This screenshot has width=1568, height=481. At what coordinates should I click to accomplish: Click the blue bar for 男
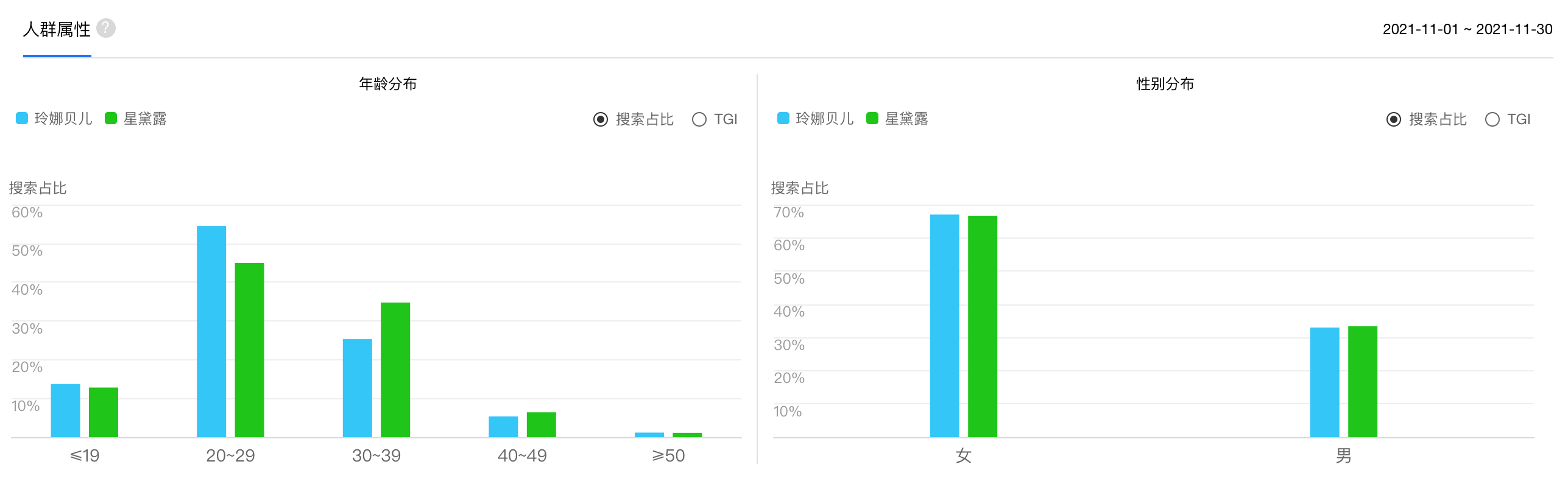click(x=1324, y=382)
